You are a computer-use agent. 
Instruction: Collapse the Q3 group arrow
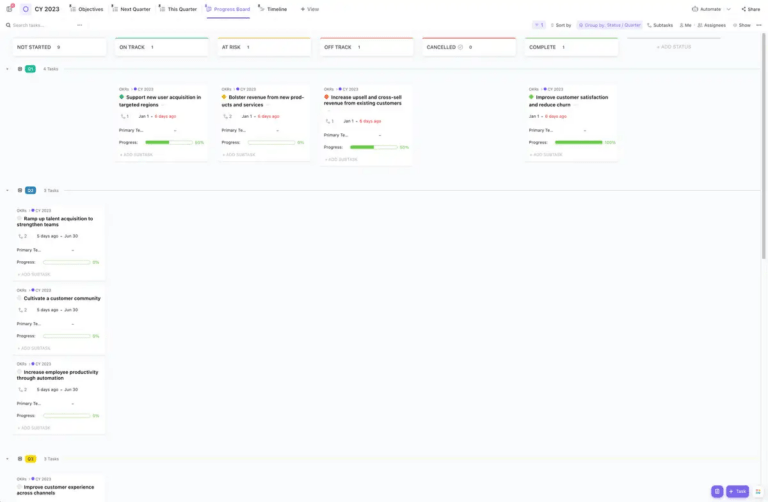point(7,459)
